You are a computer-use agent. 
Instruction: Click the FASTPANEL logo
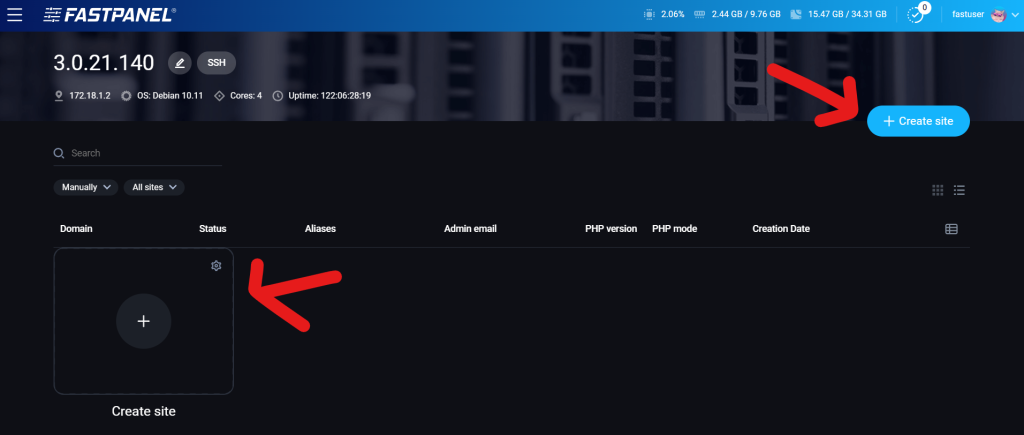pos(110,15)
